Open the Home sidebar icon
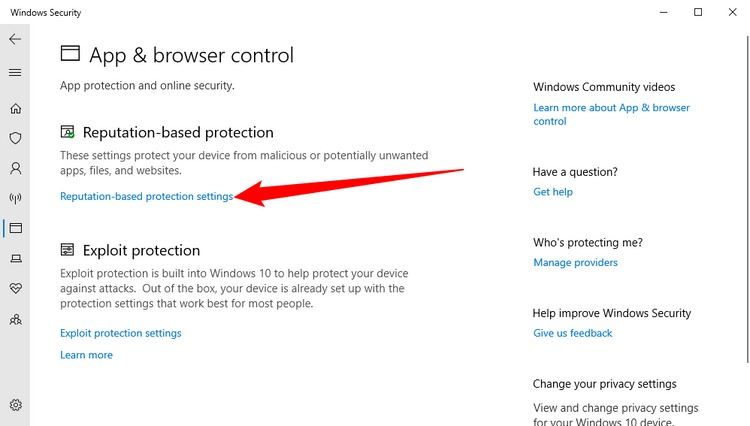The image size is (750, 426). point(15,109)
